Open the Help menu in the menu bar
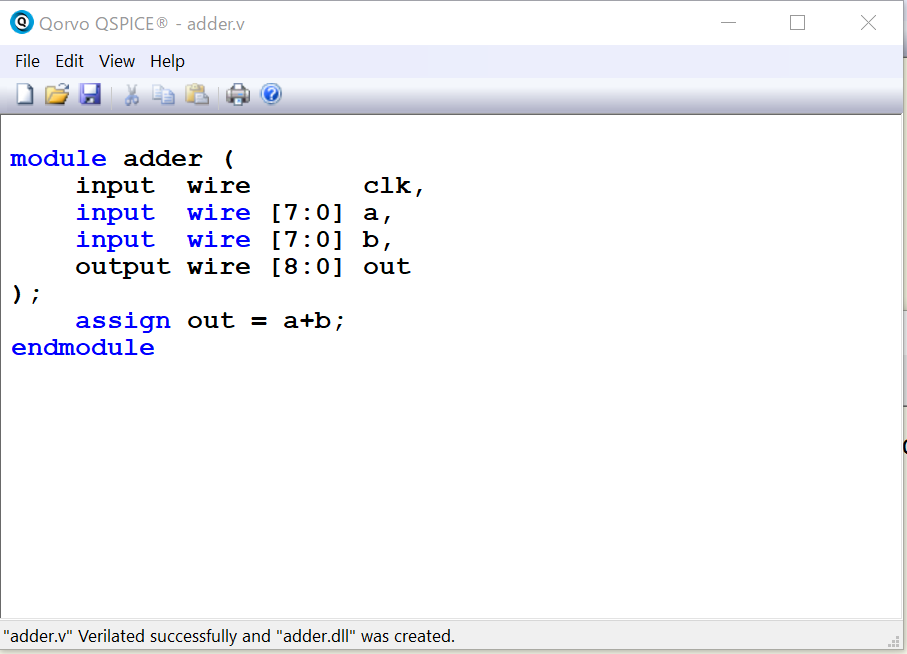 click(167, 61)
